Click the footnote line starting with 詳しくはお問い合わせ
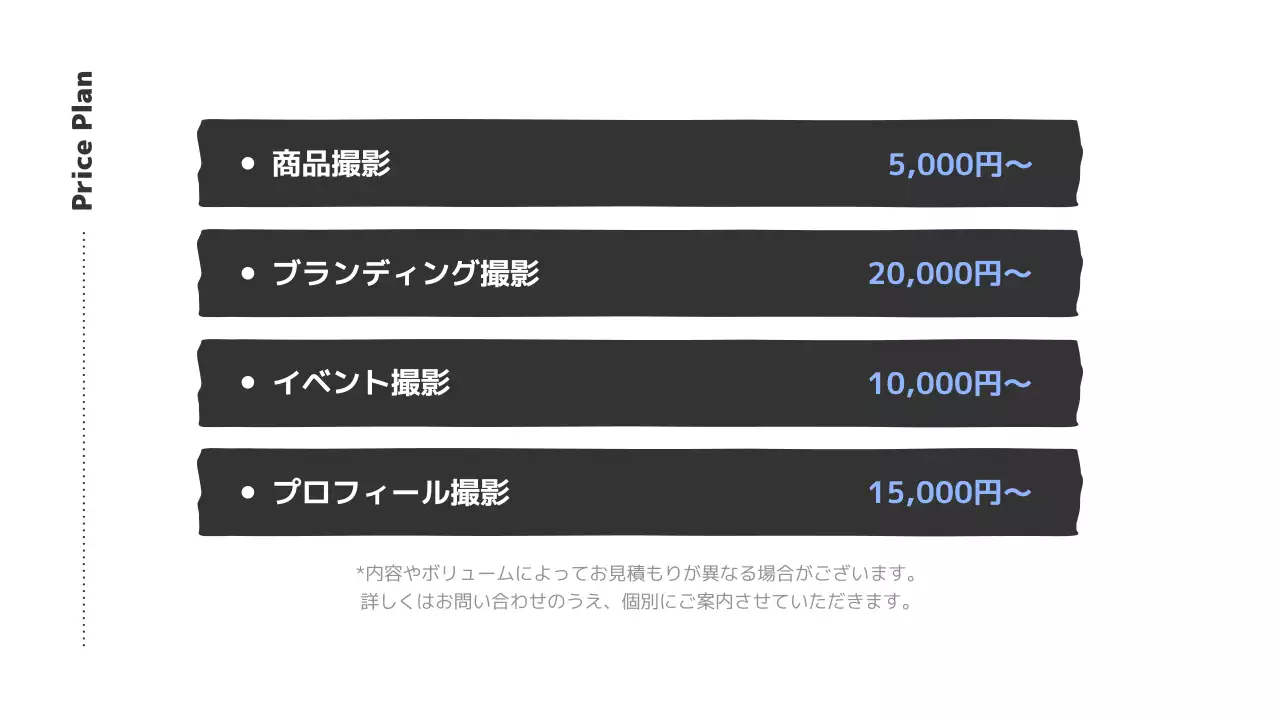Viewport: 1280px width, 720px height. 637,602
